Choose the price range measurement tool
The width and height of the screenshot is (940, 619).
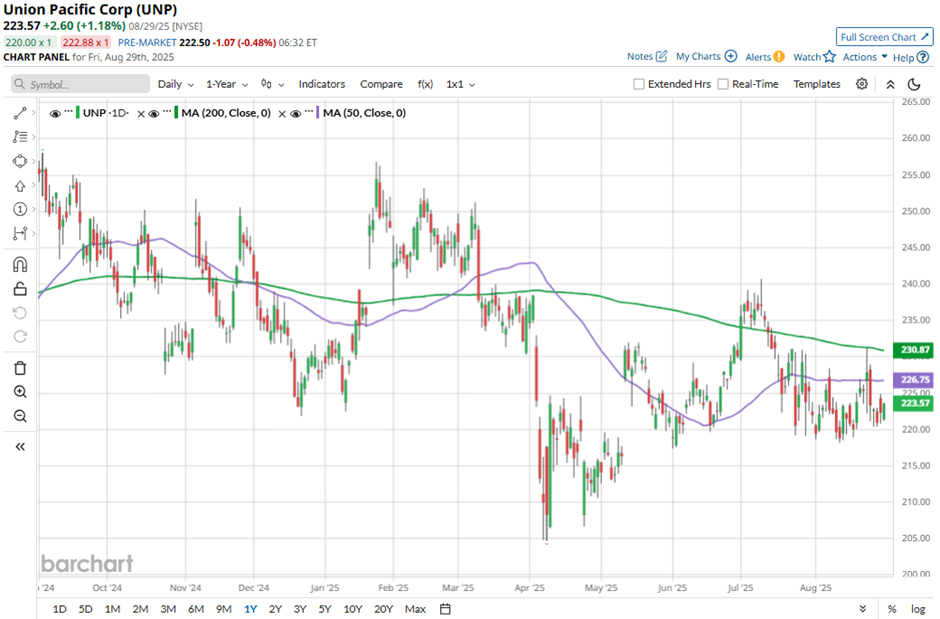click(x=20, y=233)
